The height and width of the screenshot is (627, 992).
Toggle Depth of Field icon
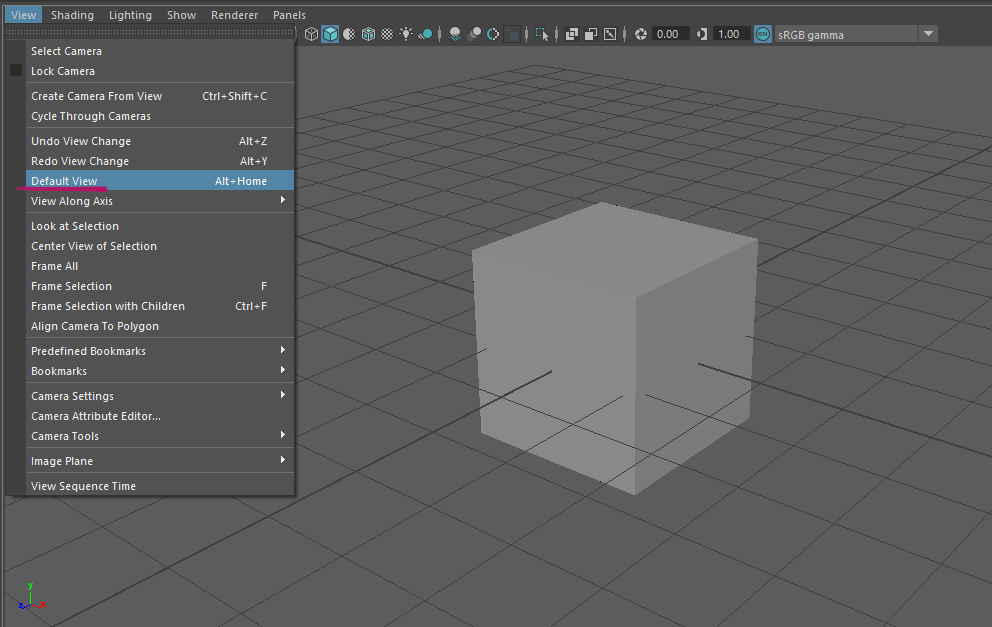512,34
